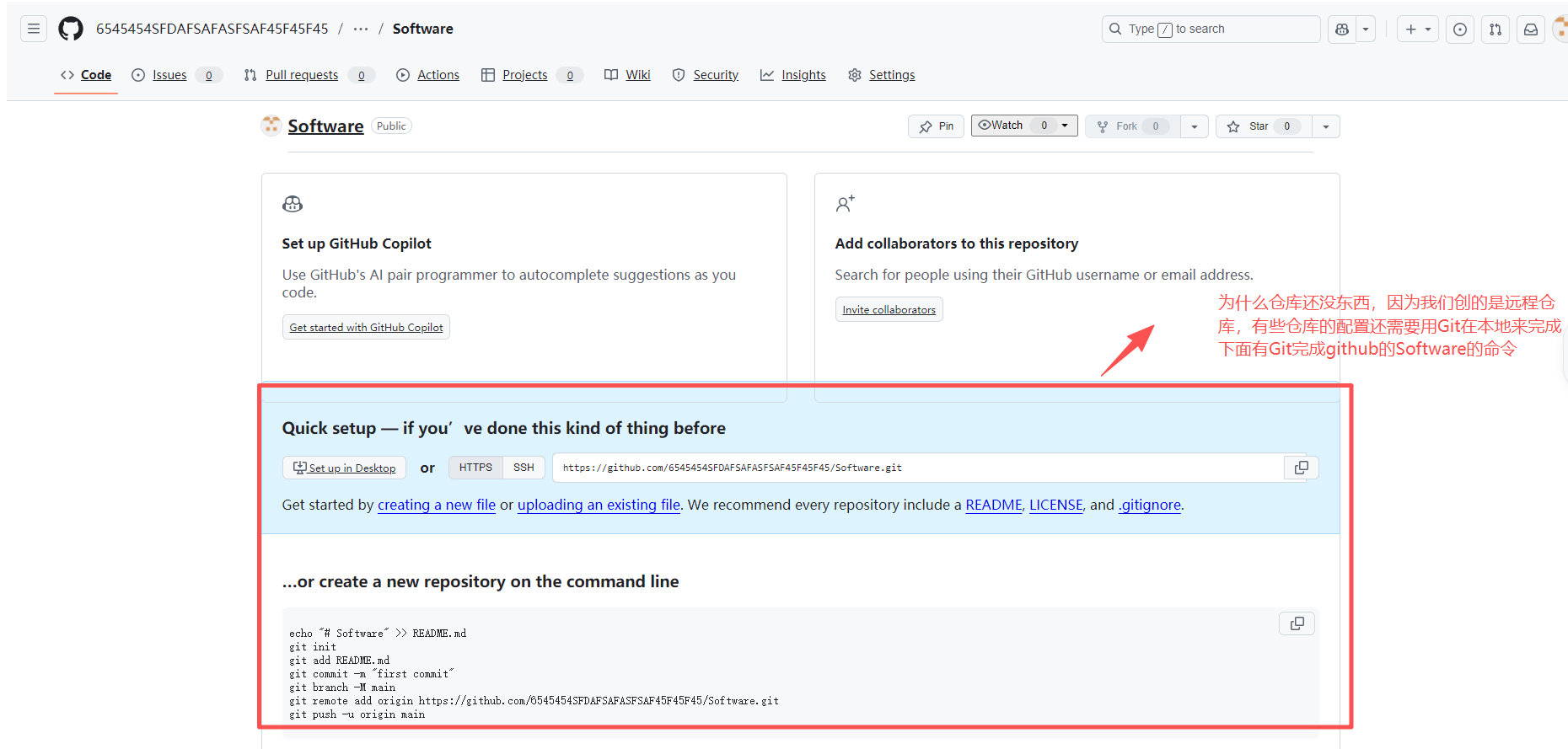This screenshot has width=1568, height=749.
Task: Click the GitHub Octocat logo
Action: [x=71, y=29]
